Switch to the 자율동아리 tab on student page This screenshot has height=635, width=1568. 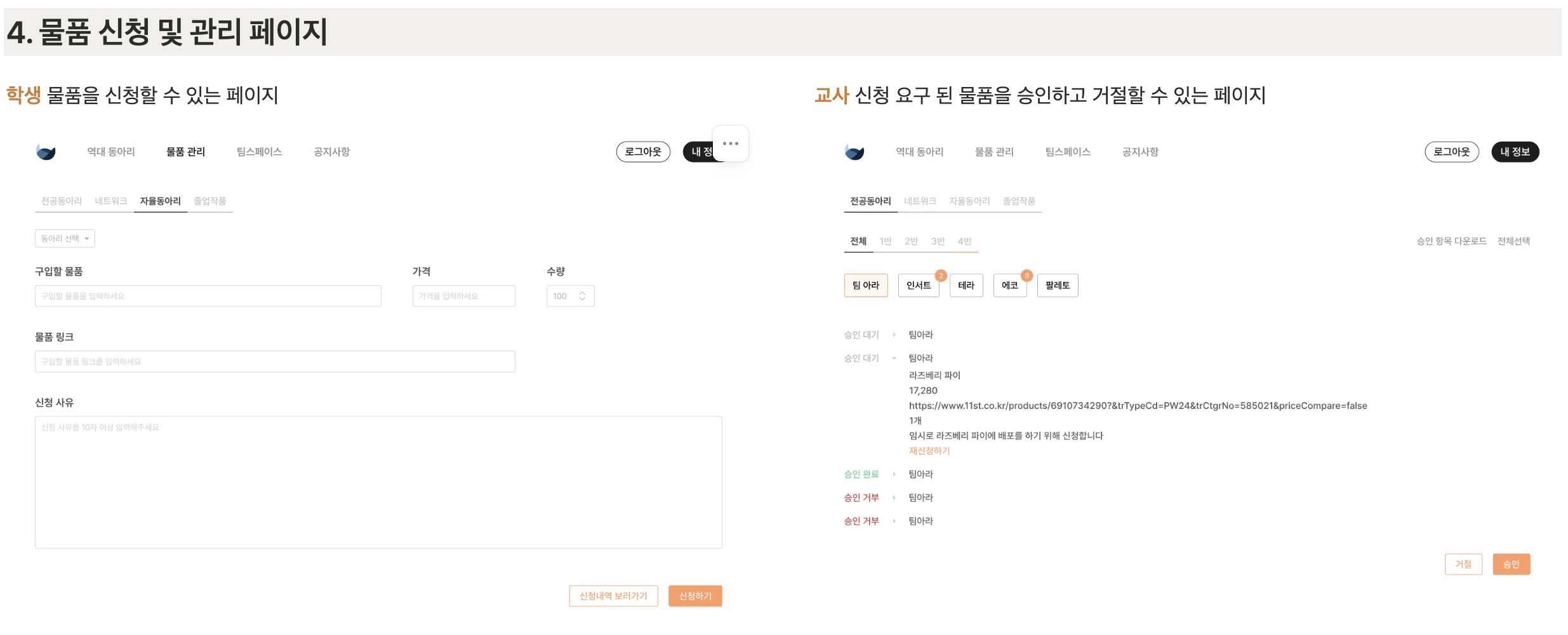160,201
